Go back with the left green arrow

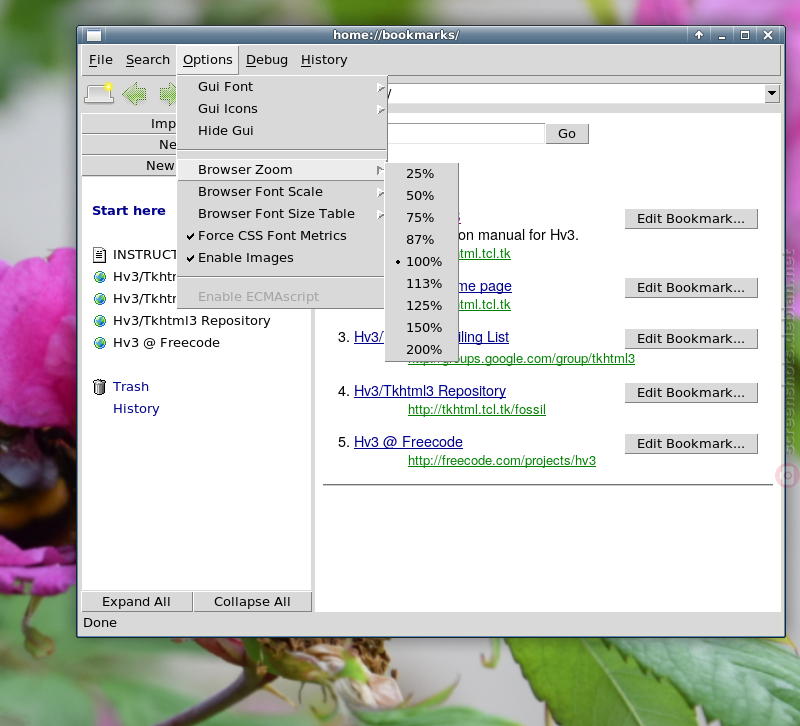tap(135, 94)
